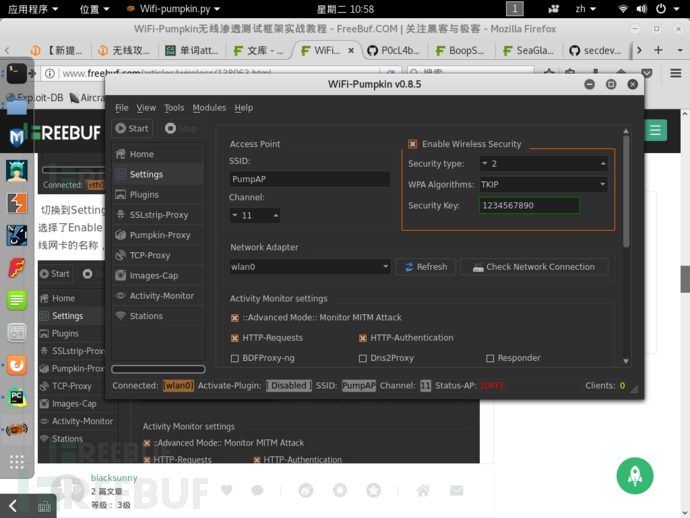The image size is (690, 518).
Task: Click the power icon in top bar
Action: (661, 9)
